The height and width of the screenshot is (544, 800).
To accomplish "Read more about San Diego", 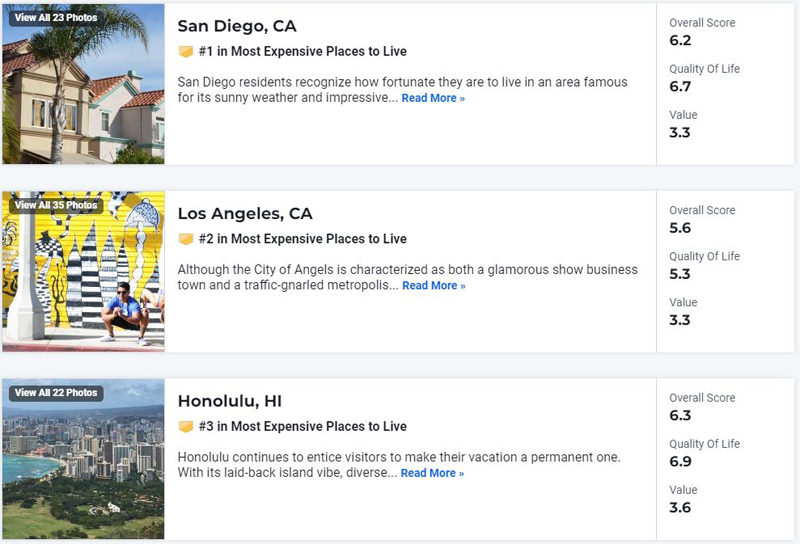I will point(433,98).
